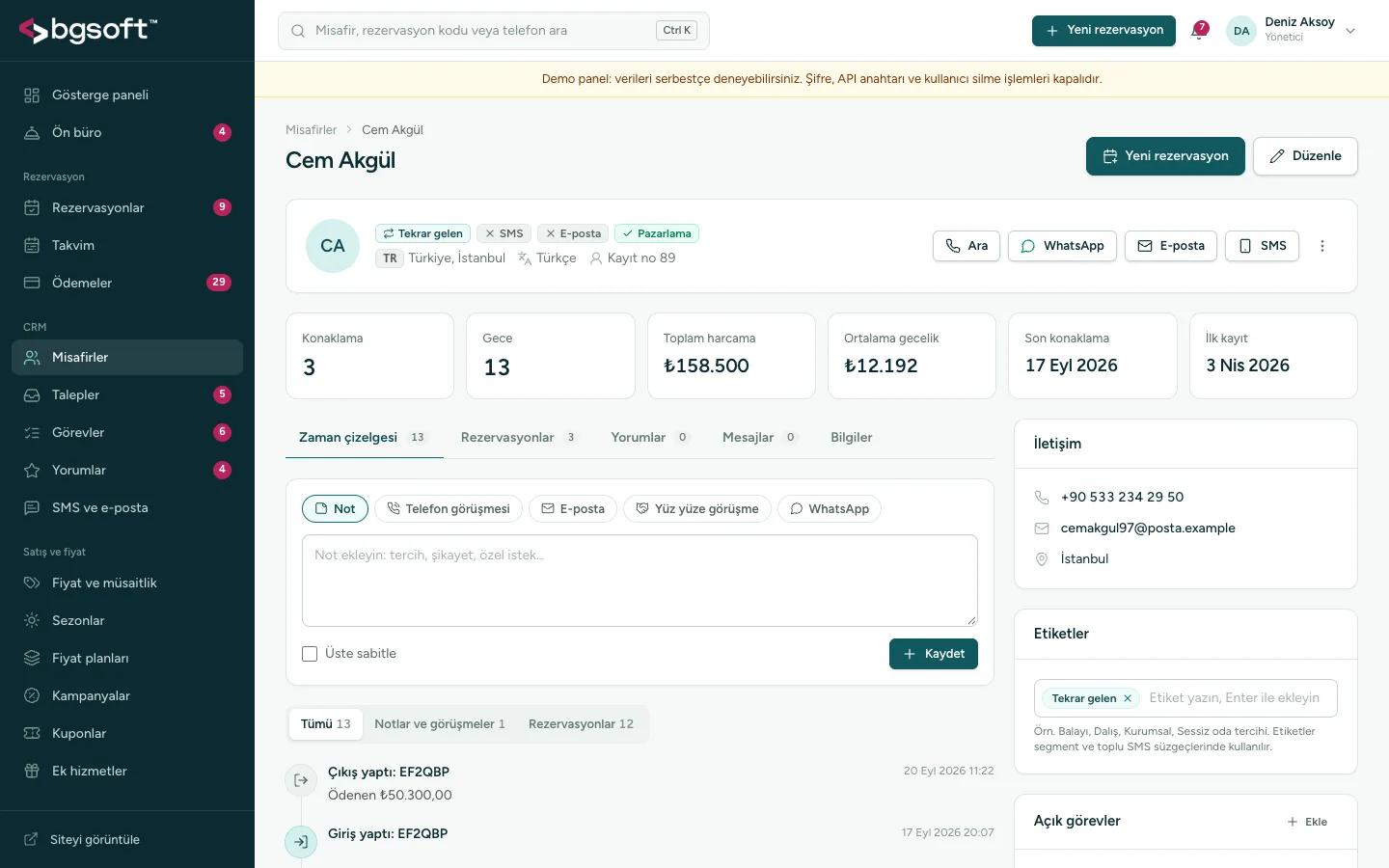Click Ekle in Açık görevler
Image resolution: width=1389 pixels, height=868 pixels.
point(1308,822)
